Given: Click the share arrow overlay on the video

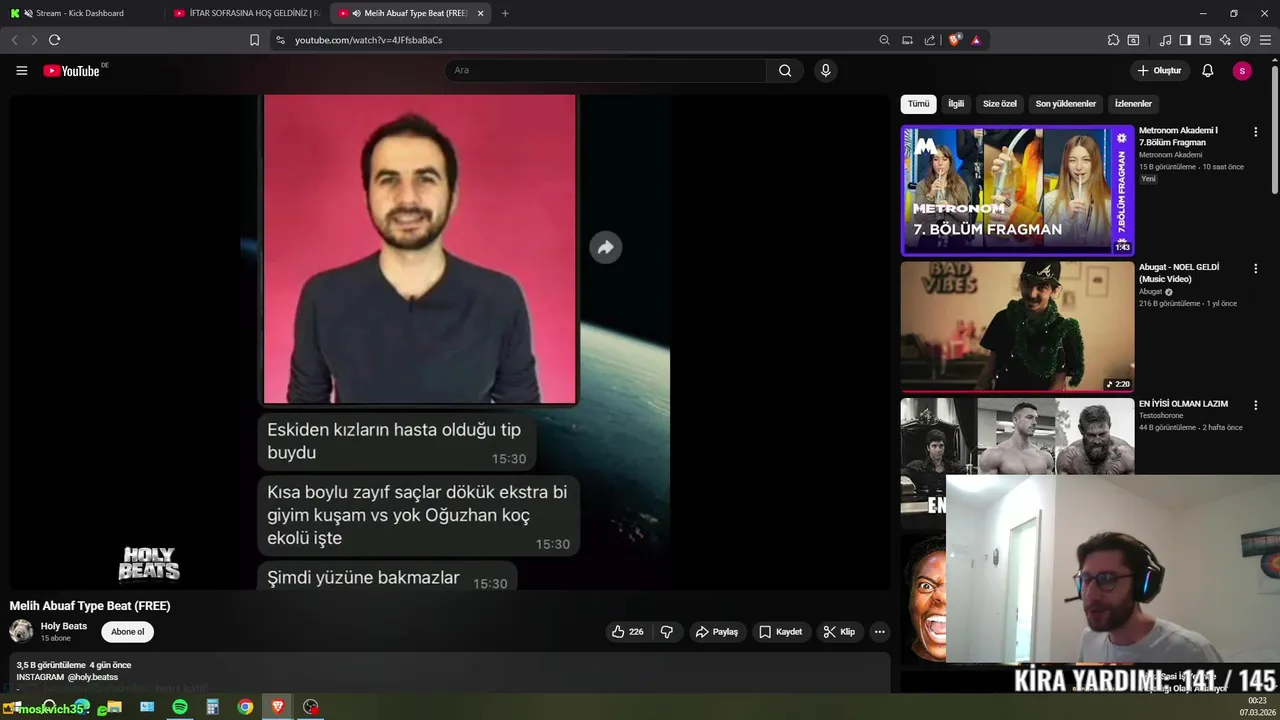Looking at the screenshot, I should [x=605, y=248].
